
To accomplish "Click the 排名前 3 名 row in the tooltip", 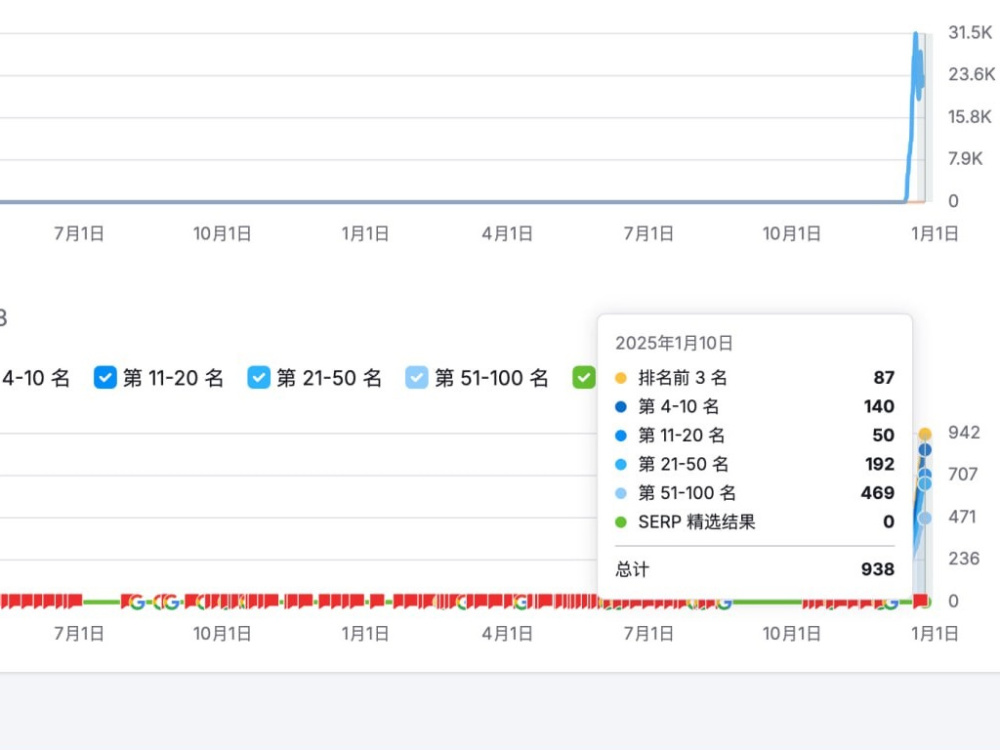I will tap(754, 378).
